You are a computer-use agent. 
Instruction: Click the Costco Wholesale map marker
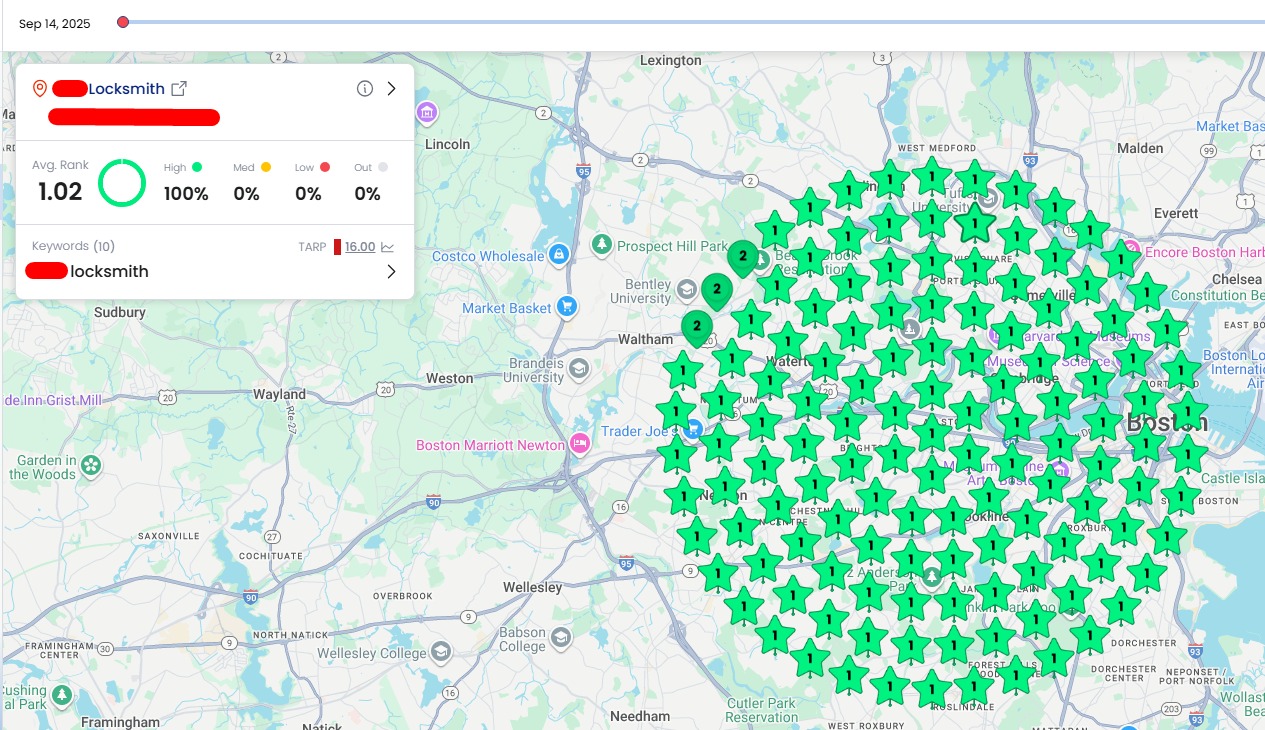pyautogui.click(x=559, y=255)
